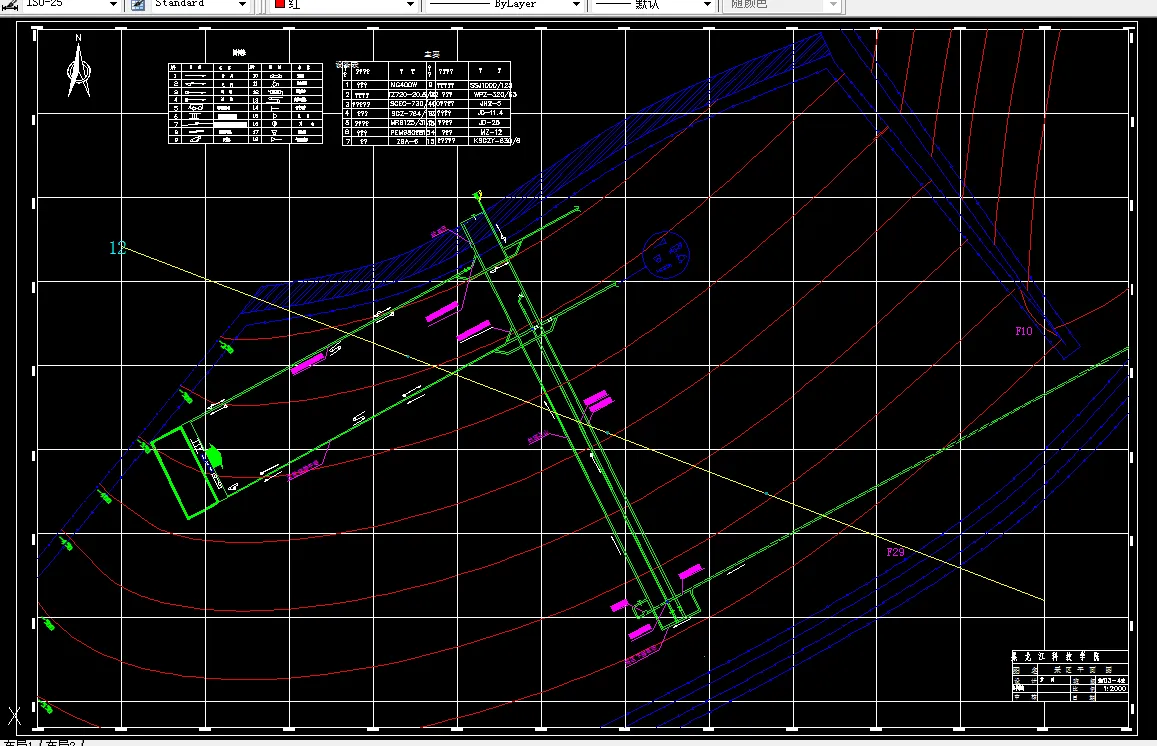The image size is (1157, 746).
Task: Open the ISO-25 dimension style dropdown
Action: (x=113, y=4)
